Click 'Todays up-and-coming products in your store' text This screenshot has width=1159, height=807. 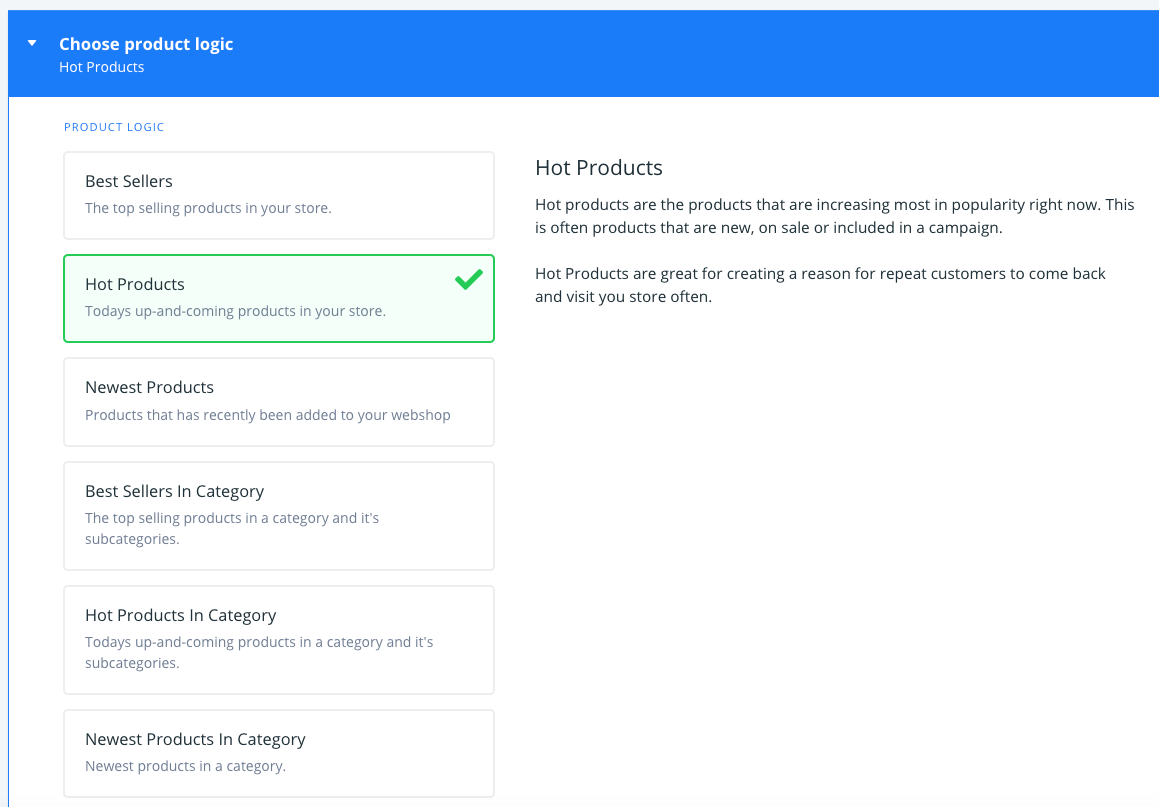pyautogui.click(x=235, y=311)
